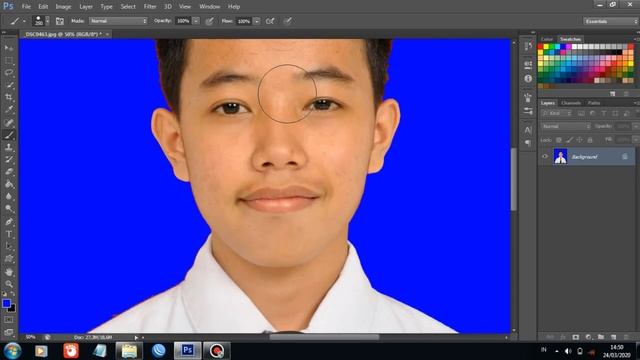
Task: Select the Brush tool in toolbox
Action: (x=9, y=135)
